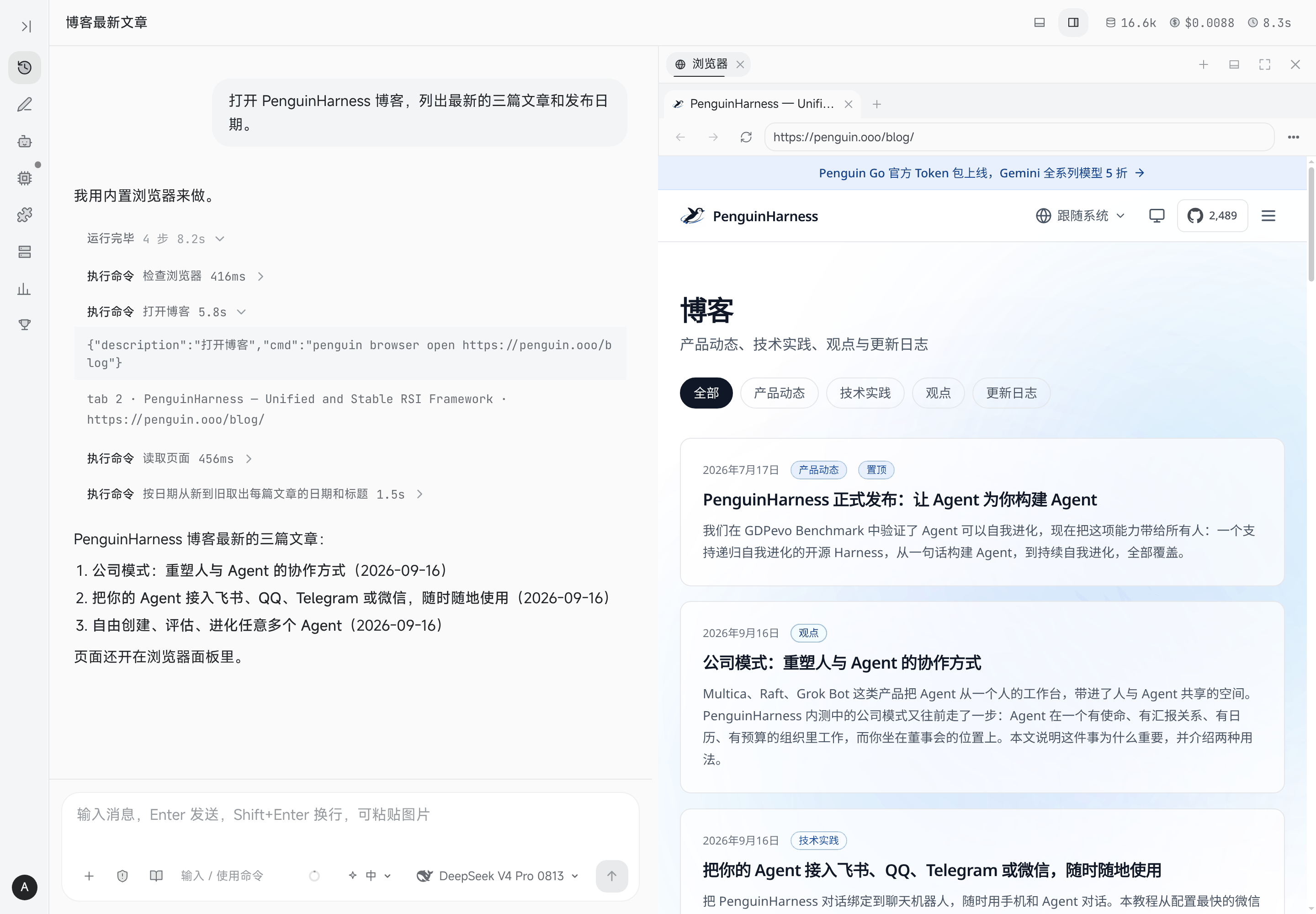1316x914 pixels.
Task: Toggle fullscreen for browser panel
Action: click(1264, 64)
